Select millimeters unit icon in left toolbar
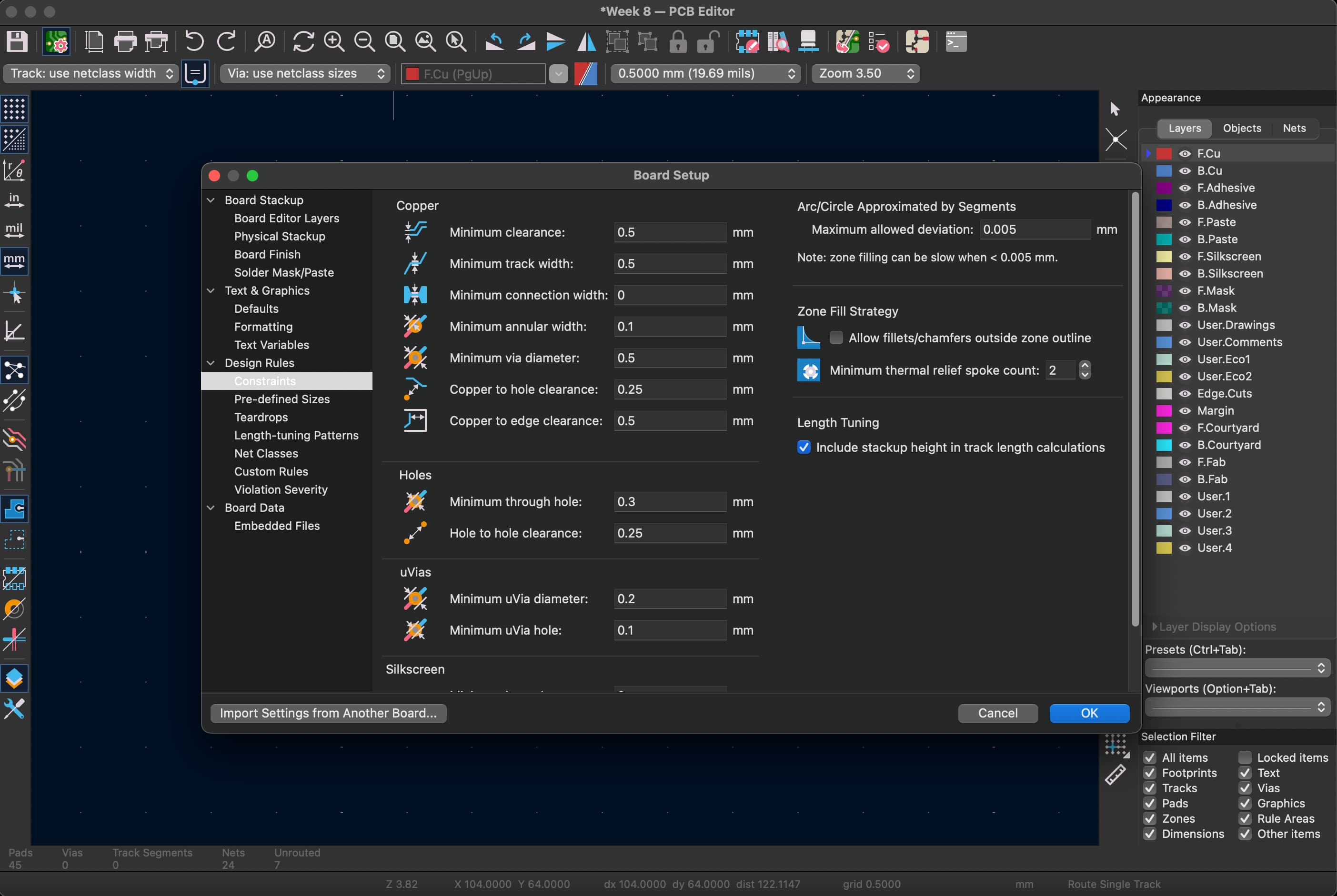Image resolution: width=1337 pixels, height=896 pixels. pos(14,261)
